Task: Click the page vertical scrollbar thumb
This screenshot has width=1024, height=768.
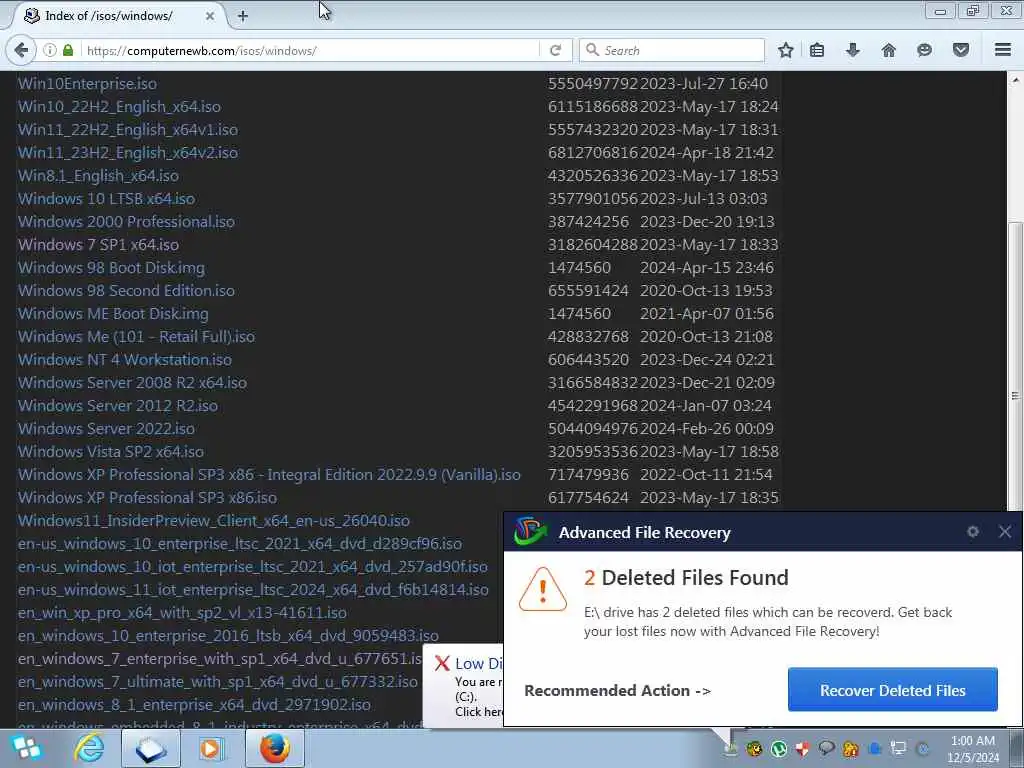Action: point(1015,395)
